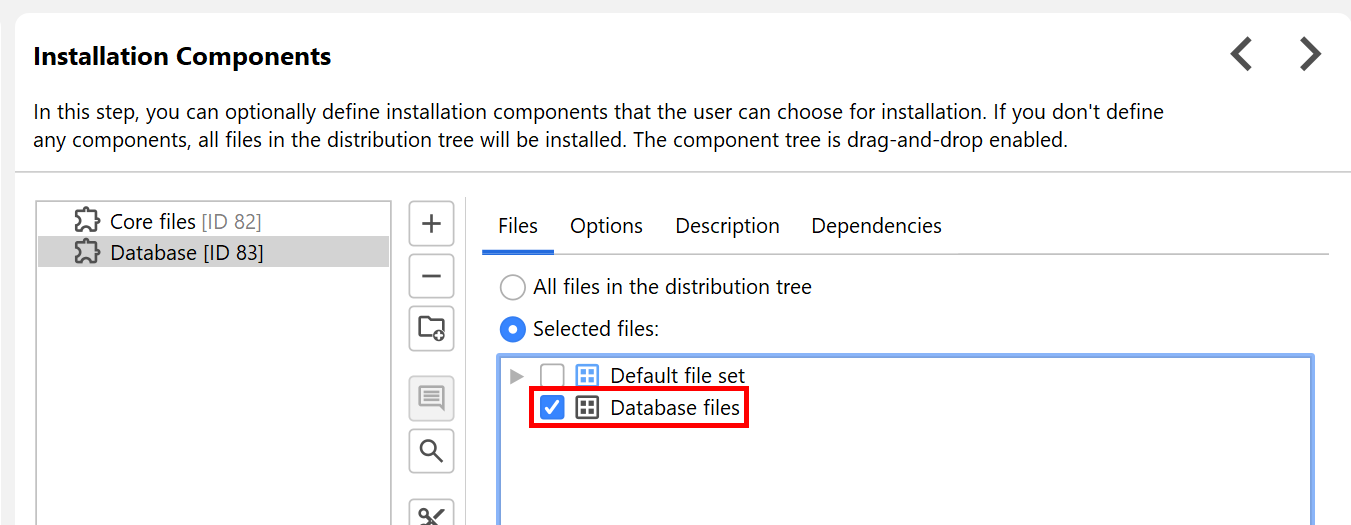Image resolution: width=1351 pixels, height=525 pixels.
Task: Open the Description tab
Action: point(727,226)
